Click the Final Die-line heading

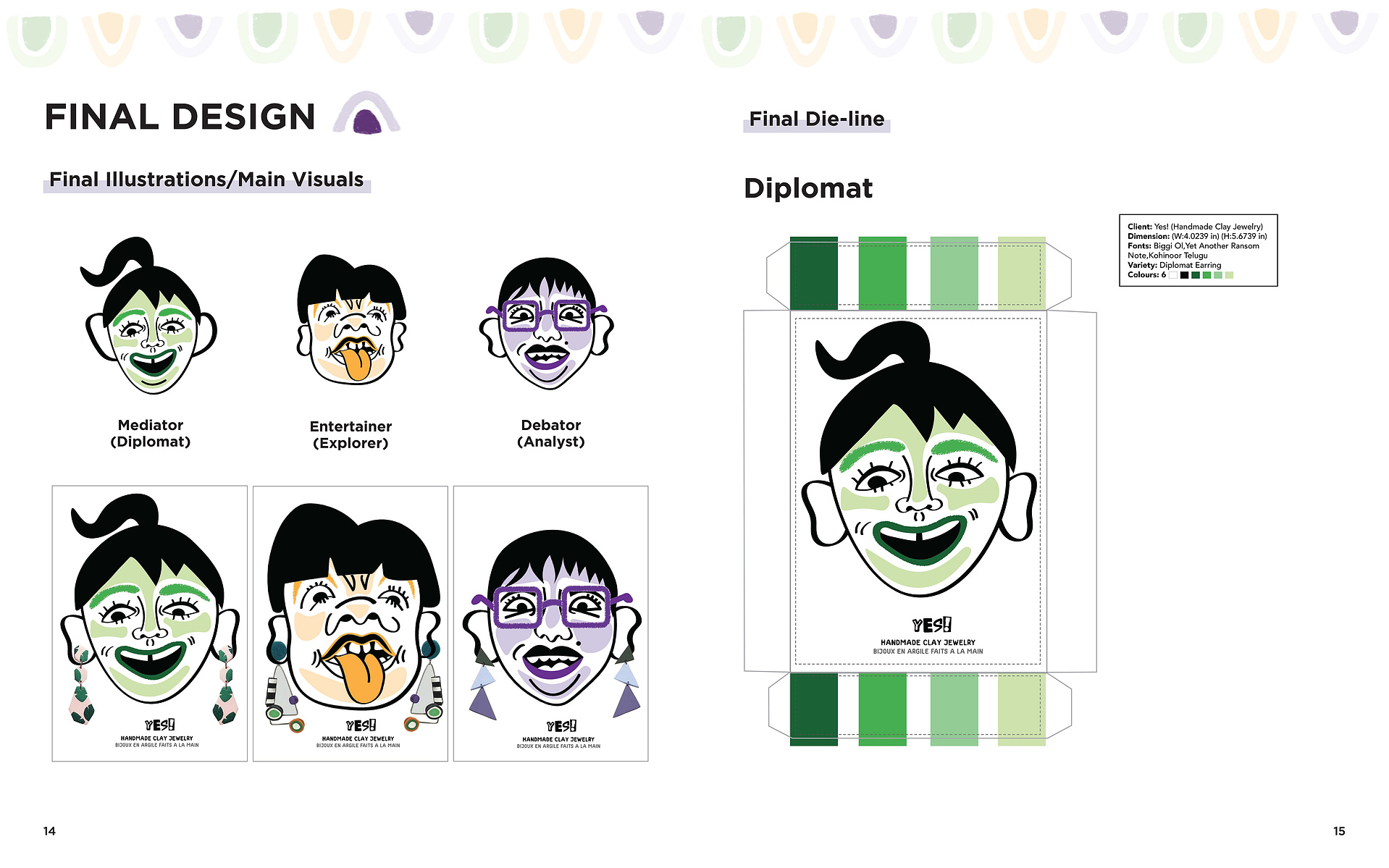click(817, 119)
